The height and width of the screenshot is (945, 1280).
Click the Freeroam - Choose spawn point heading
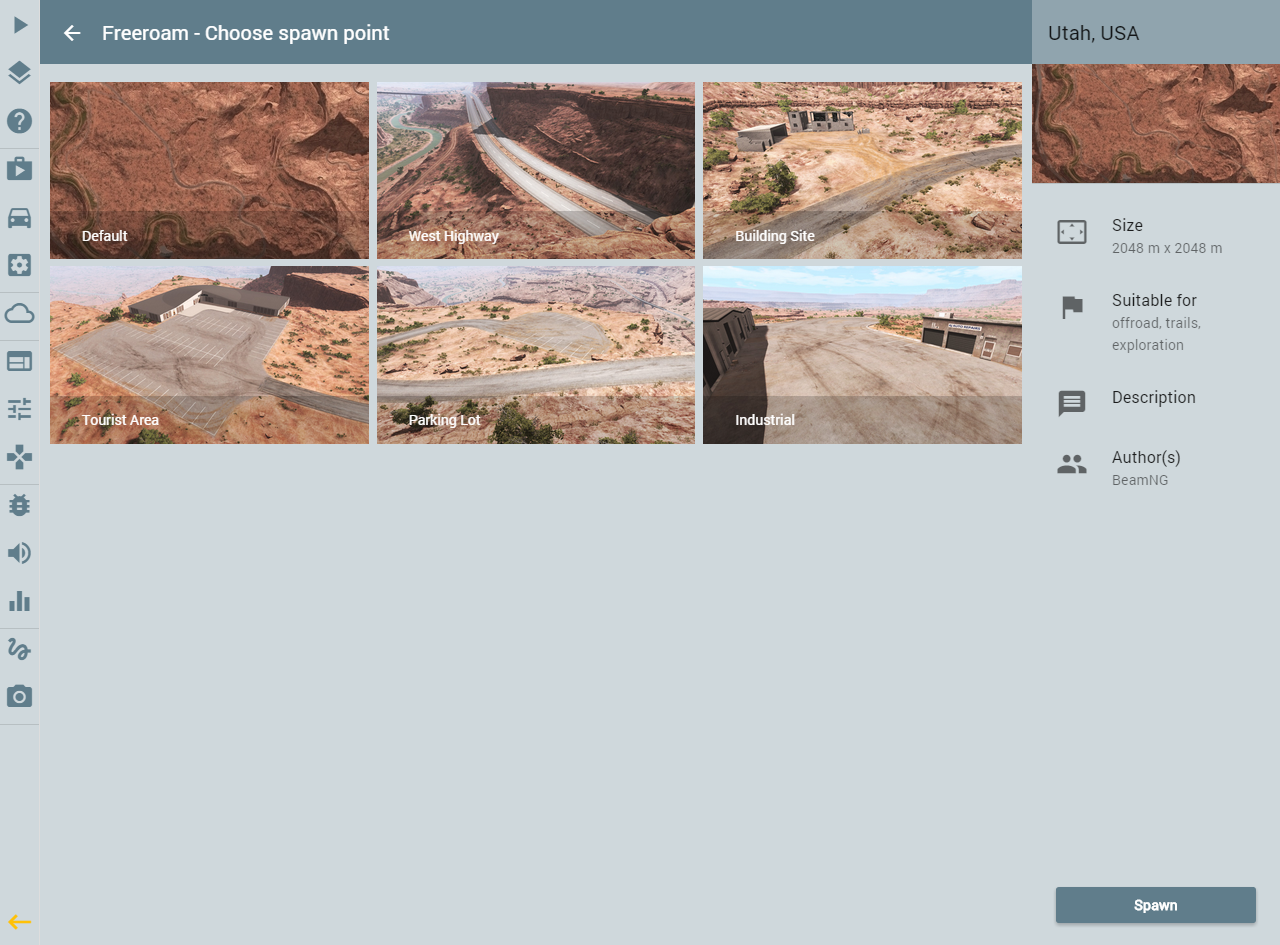[246, 33]
